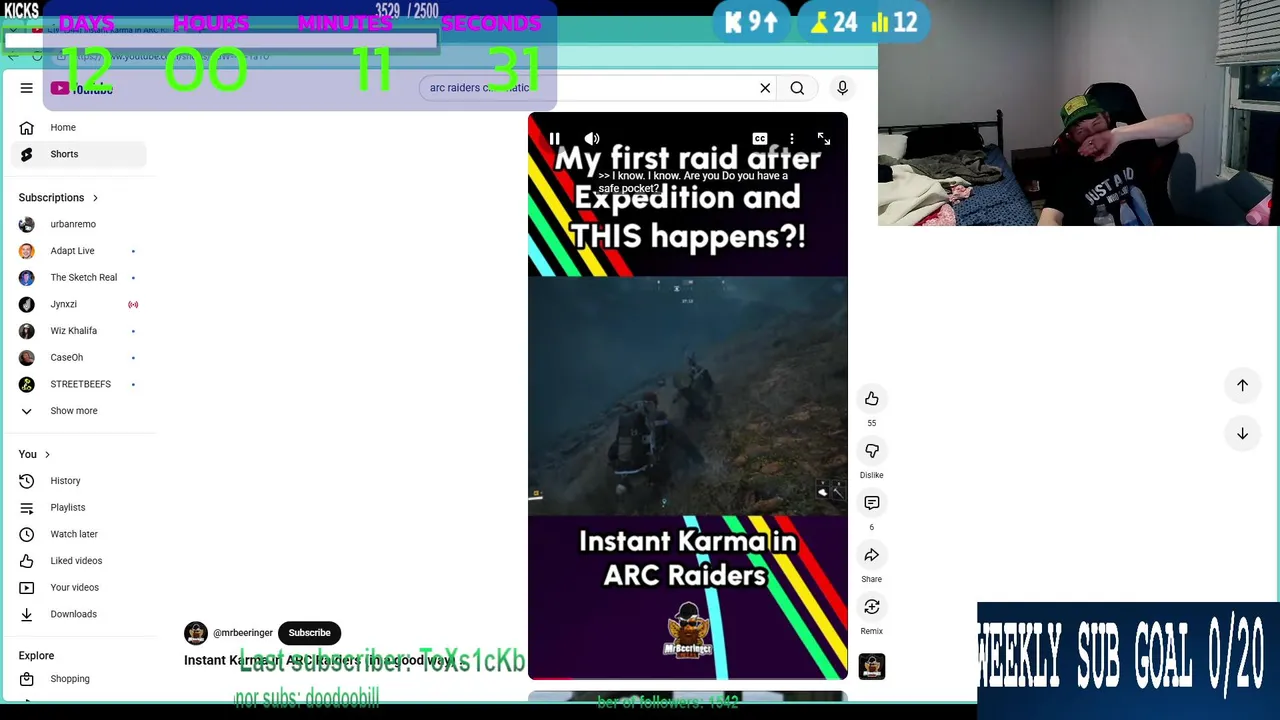Like this Short
The width and height of the screenshot is (1280, 720).
coord(872,399)
